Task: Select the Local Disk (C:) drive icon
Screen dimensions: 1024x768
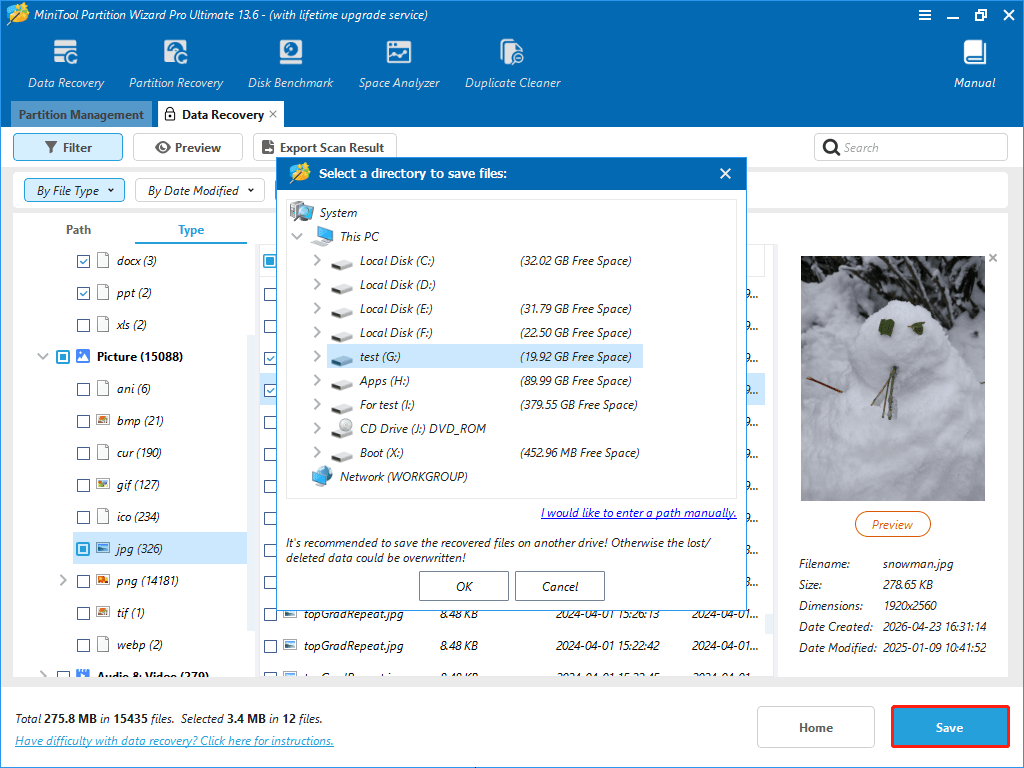Action: tap(342, 263)
